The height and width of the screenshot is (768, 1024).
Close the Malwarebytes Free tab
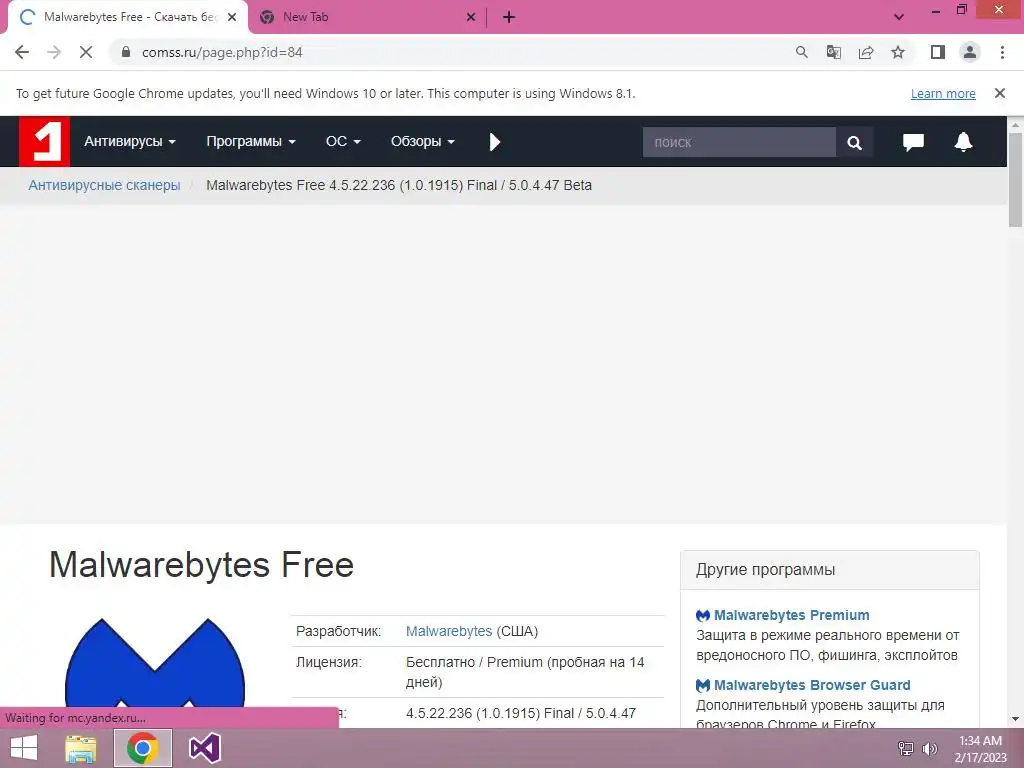232,17
